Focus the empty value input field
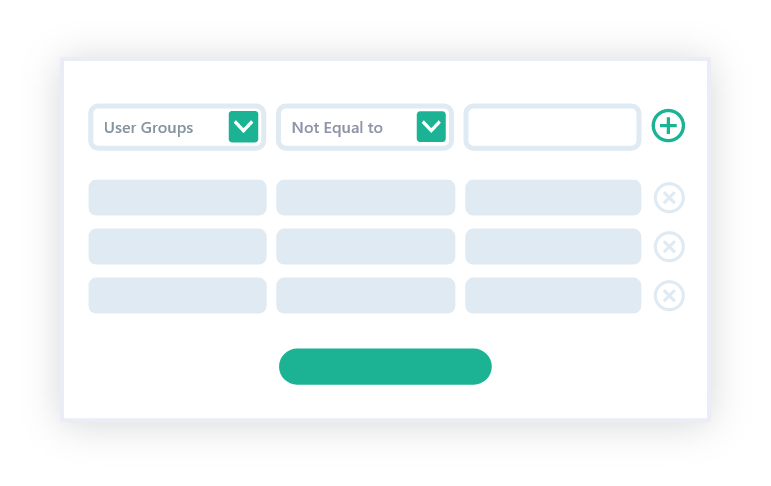 [552, 127]
